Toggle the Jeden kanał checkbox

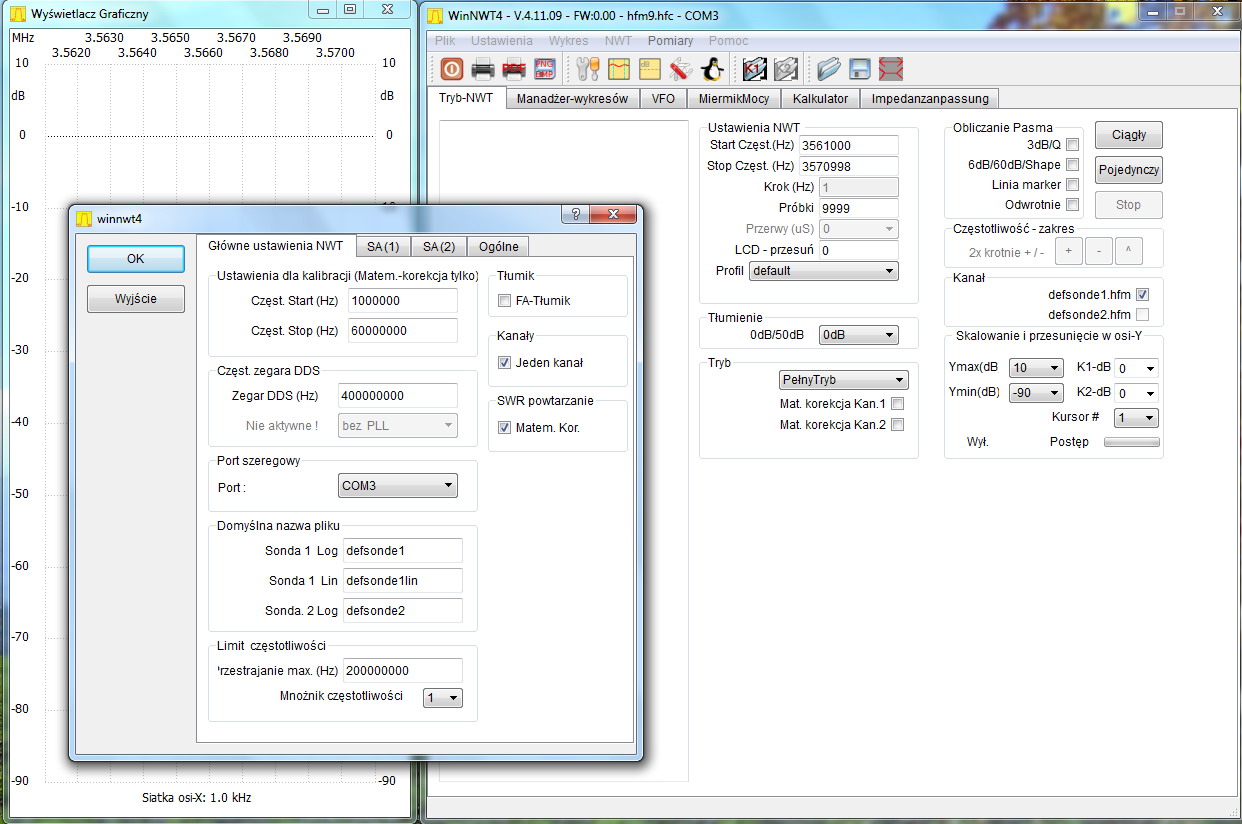pos(505,363)
